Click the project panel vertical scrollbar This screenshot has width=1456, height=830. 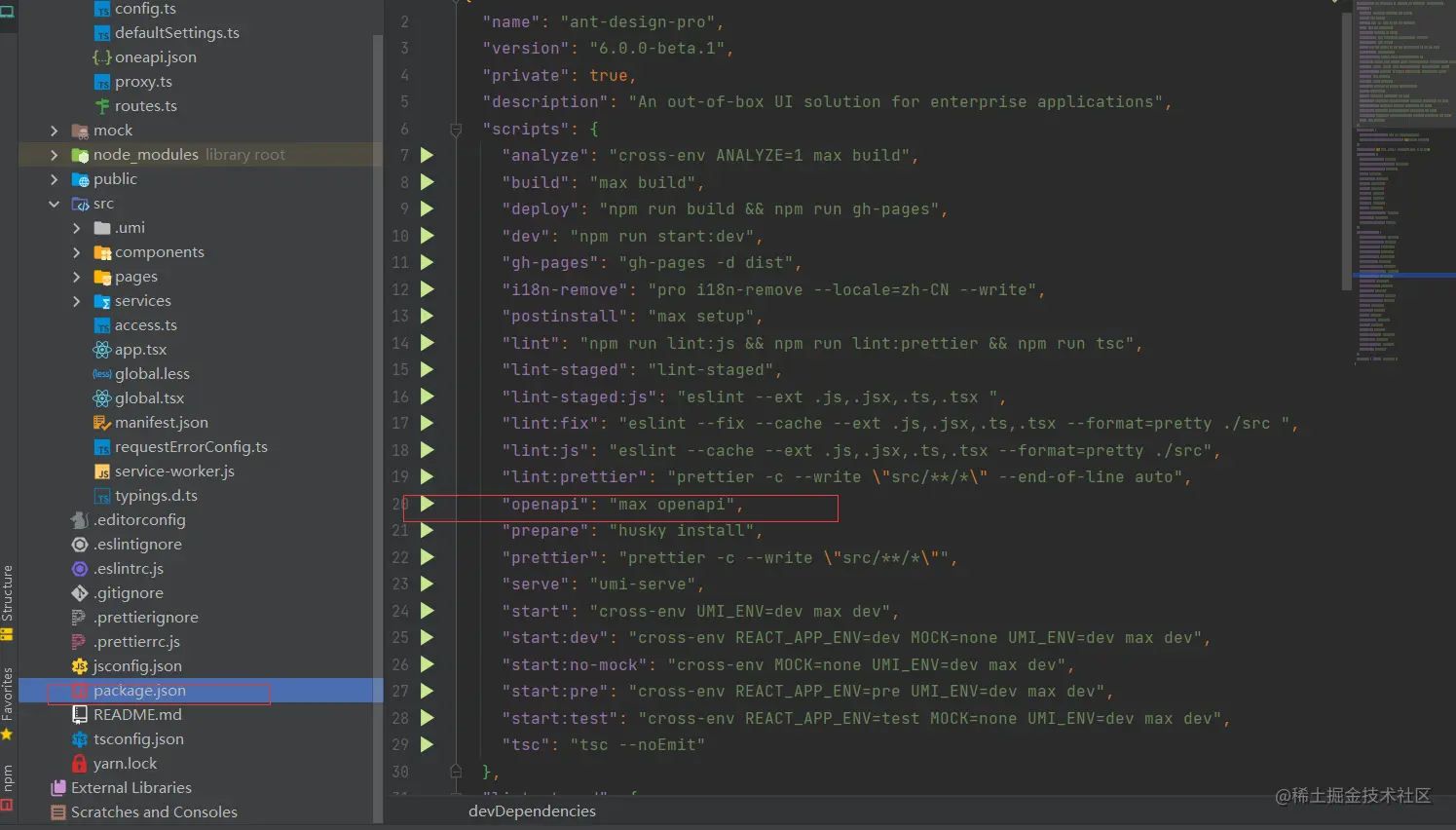pos(378,429)
